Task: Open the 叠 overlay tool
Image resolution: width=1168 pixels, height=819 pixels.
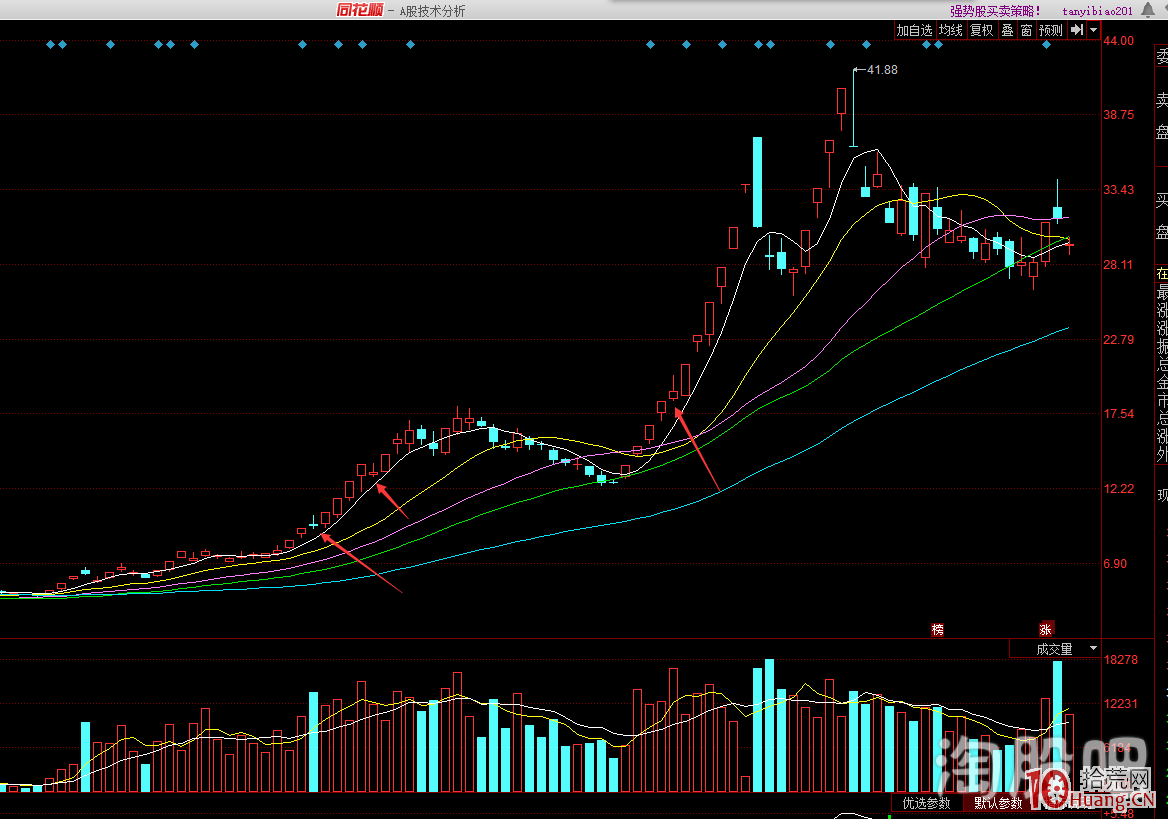Action: click(x=1007, y=31)
